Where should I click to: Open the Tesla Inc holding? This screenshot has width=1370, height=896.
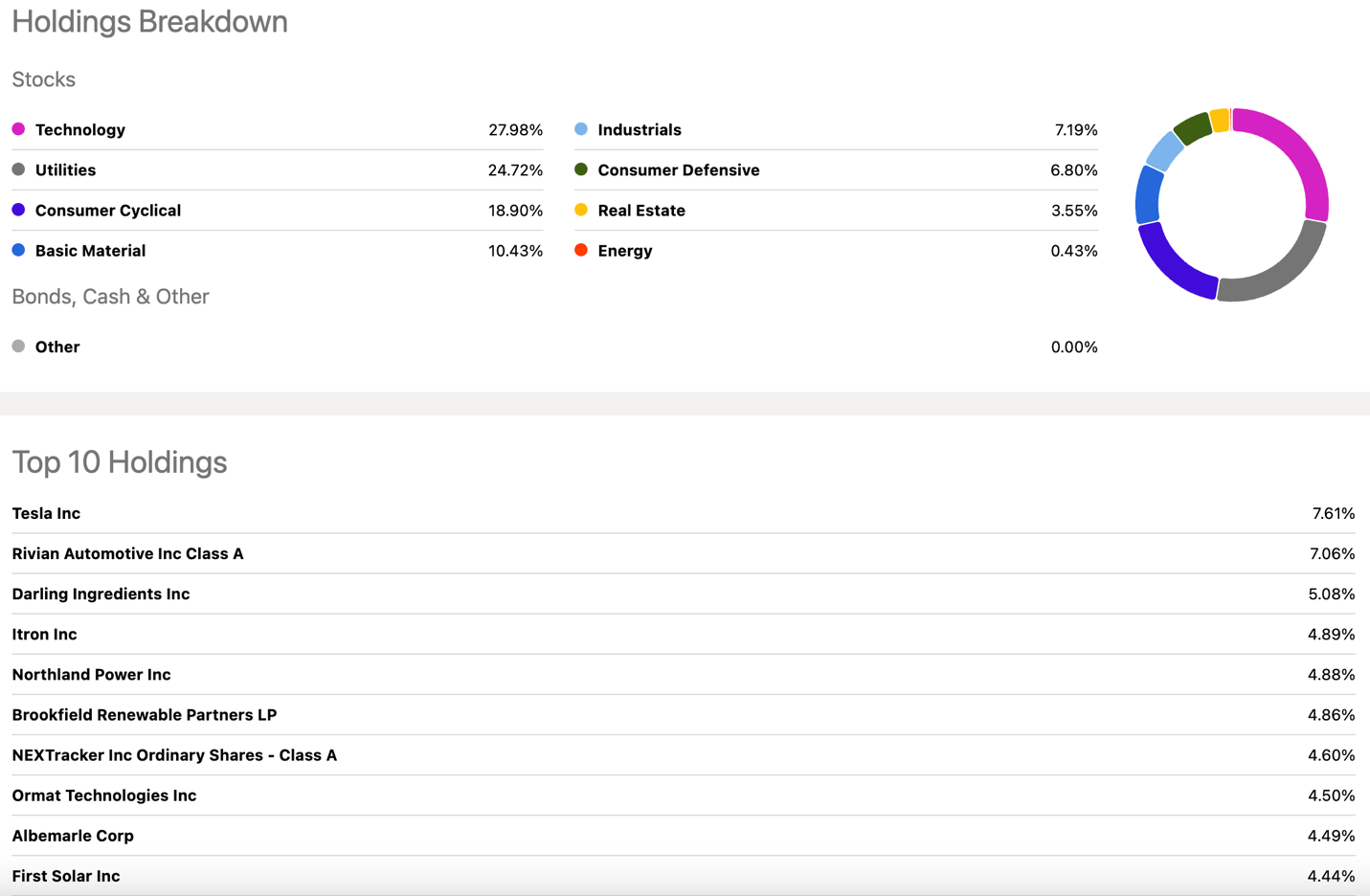pyautogui.click(x=46, y=513)
